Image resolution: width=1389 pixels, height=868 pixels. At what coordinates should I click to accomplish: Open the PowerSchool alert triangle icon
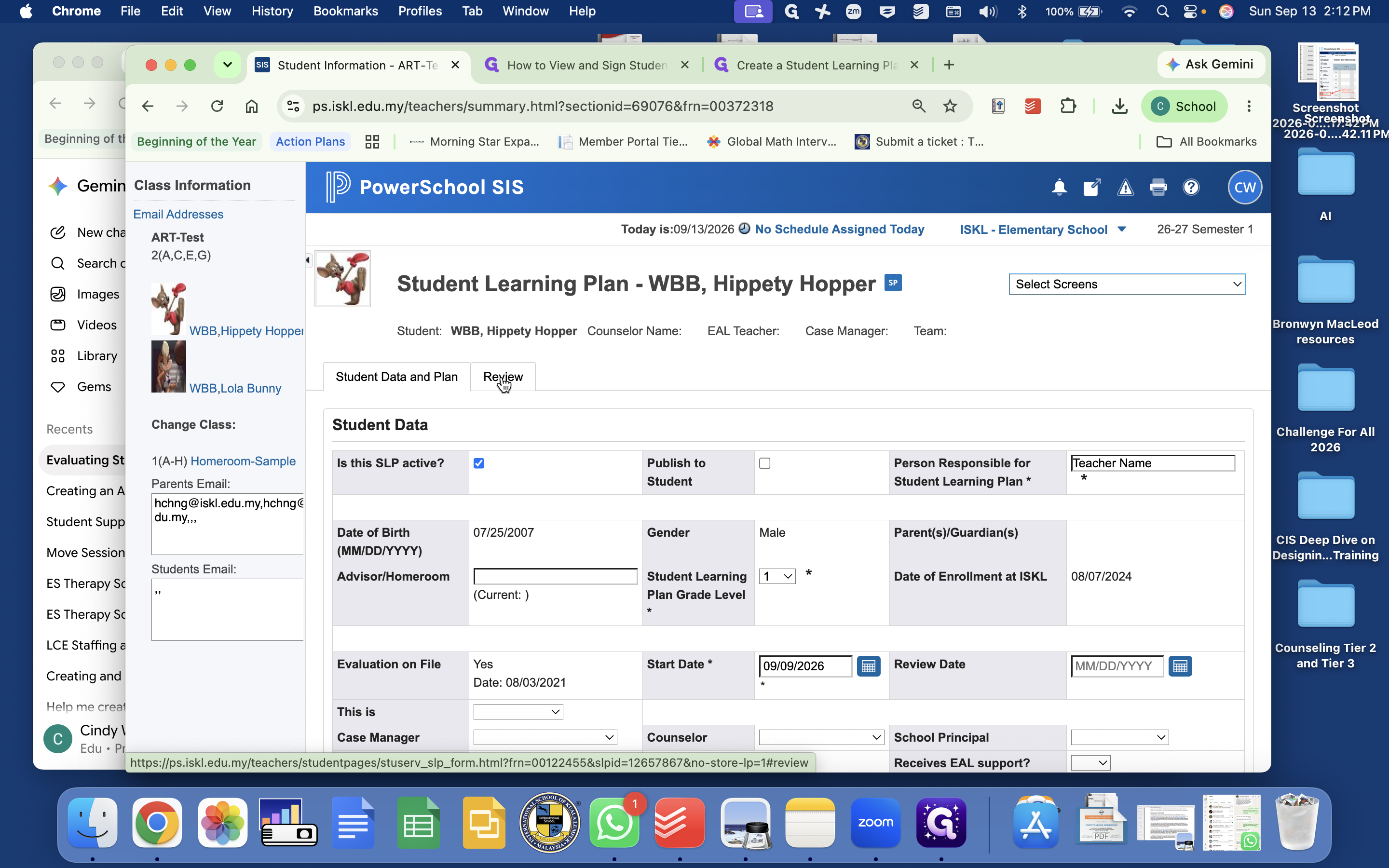tap(1125, 187)
